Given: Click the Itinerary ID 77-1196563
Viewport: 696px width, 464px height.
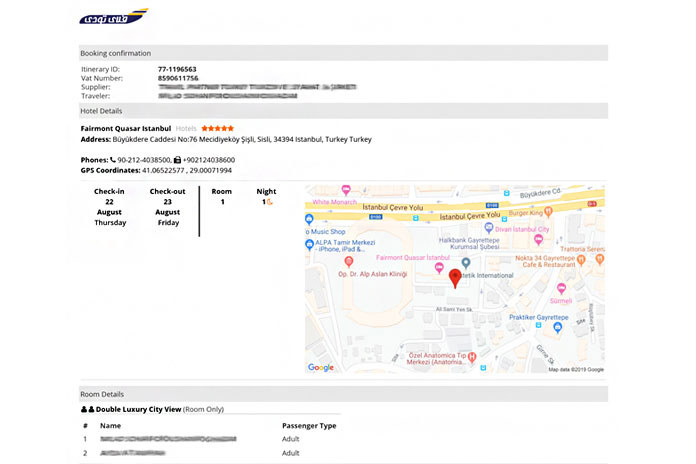Looking at the screenshot, I should (x=177, y=69).
